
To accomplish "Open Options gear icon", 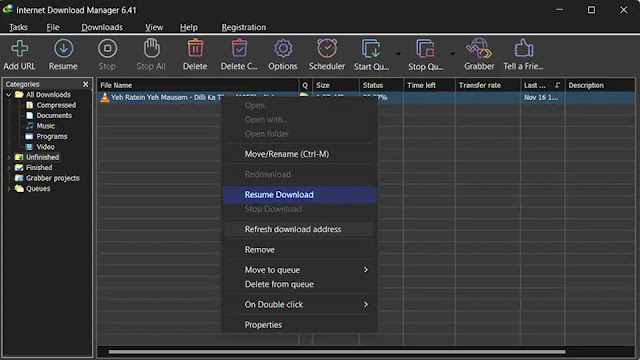I will 283,49.
